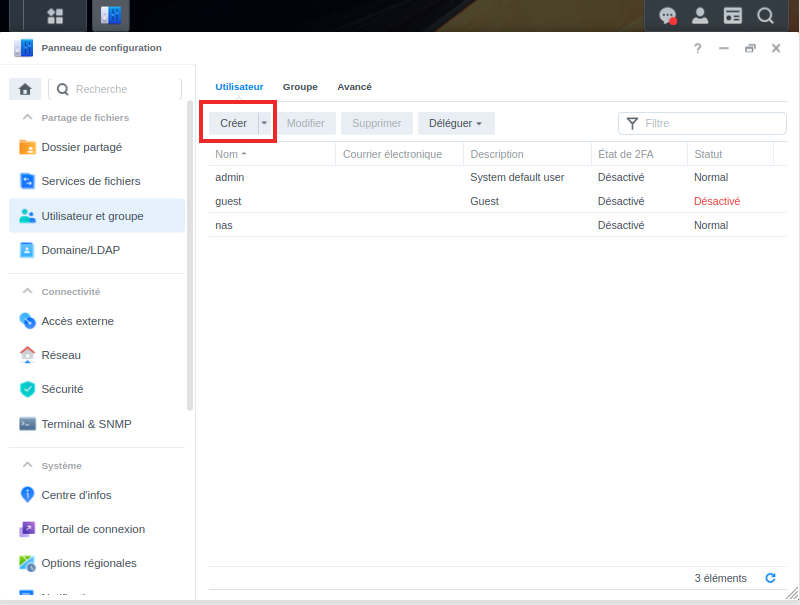Open the Déléguer dropdown menu
800x605 pixels.
(x=456, y=123)
